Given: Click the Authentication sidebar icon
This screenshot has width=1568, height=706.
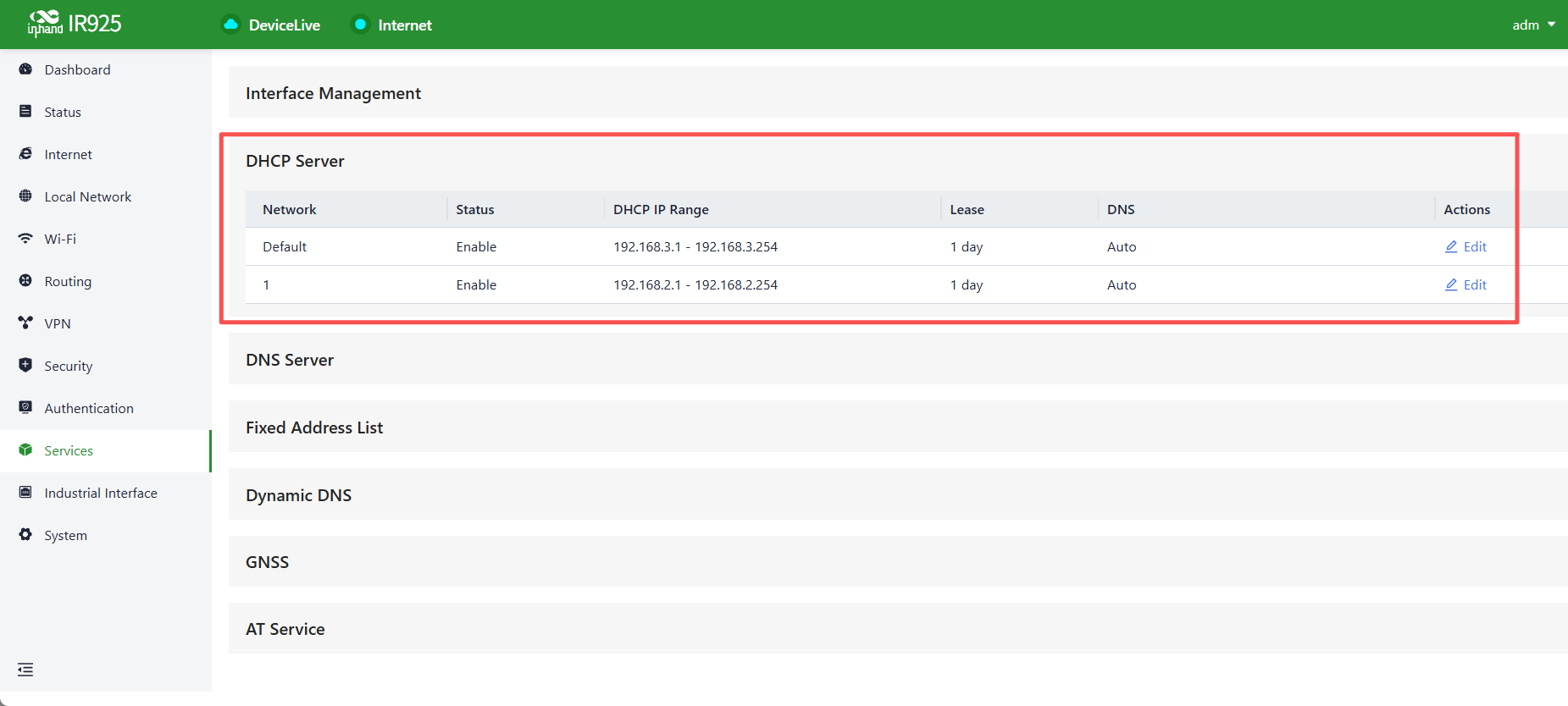Looking at the screenshot, I should tap(25, 408).
